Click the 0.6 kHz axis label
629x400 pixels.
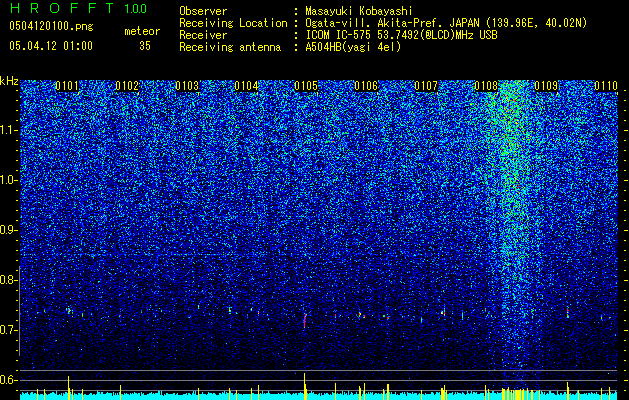[x=8, y=380]
